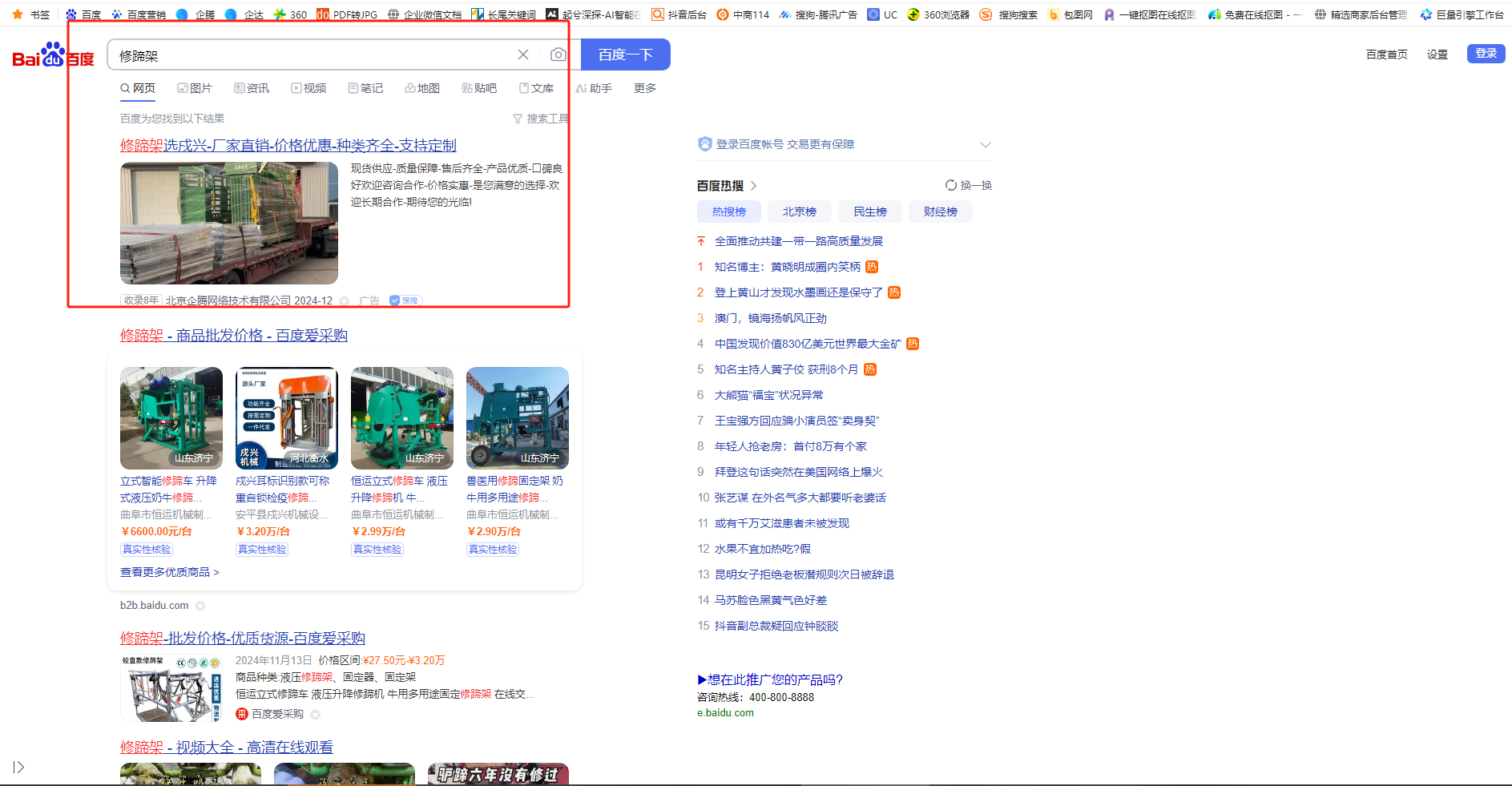Click the 保障 badge under the first ad

pyautogui.click(x=405, y=300)
